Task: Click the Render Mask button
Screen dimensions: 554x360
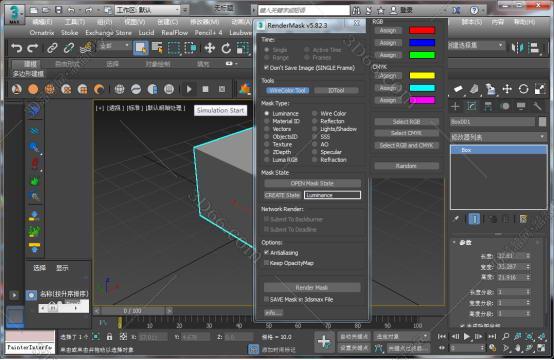Action: pos(312,287)
